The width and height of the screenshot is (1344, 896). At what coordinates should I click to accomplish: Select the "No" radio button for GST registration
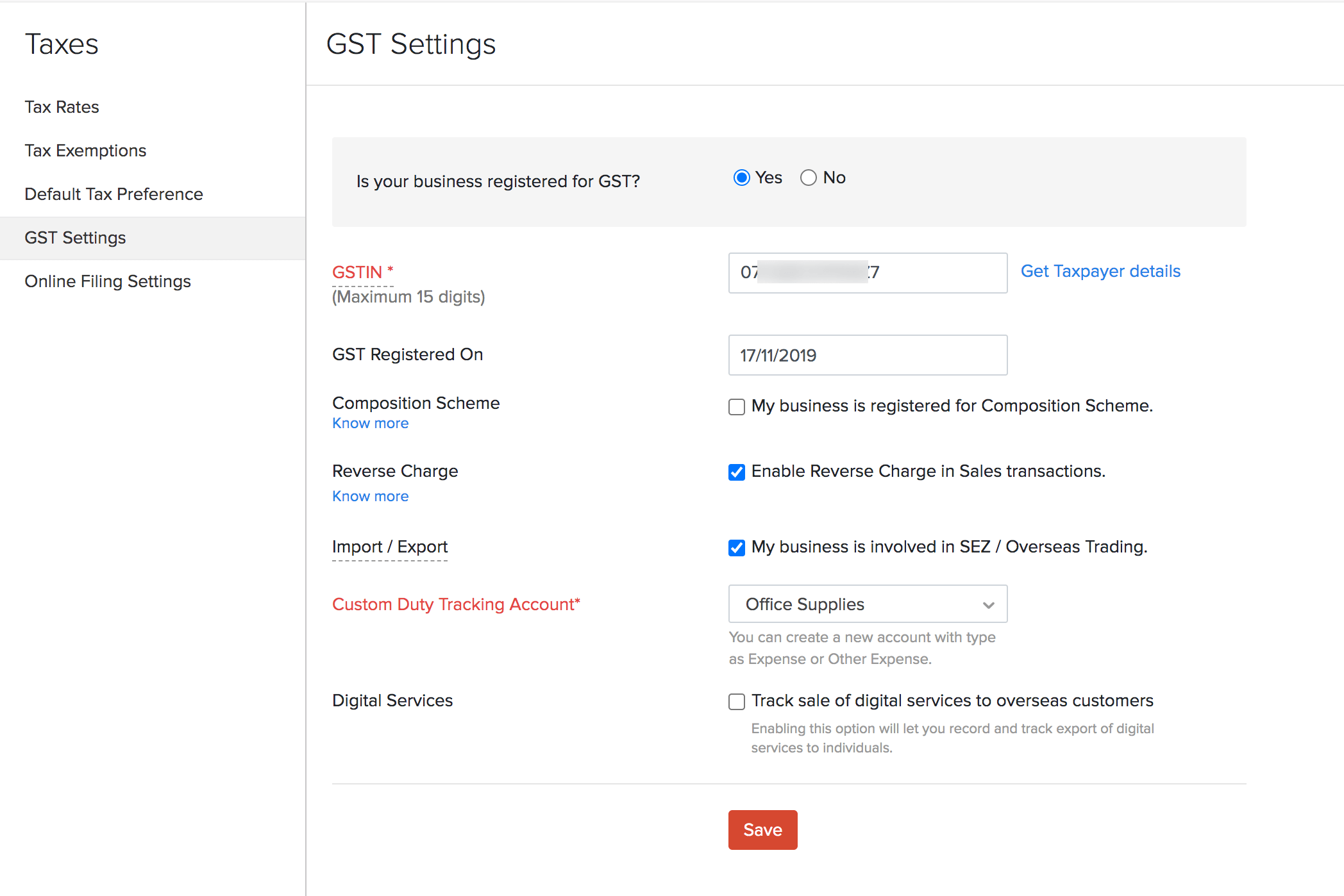point(809,178)
